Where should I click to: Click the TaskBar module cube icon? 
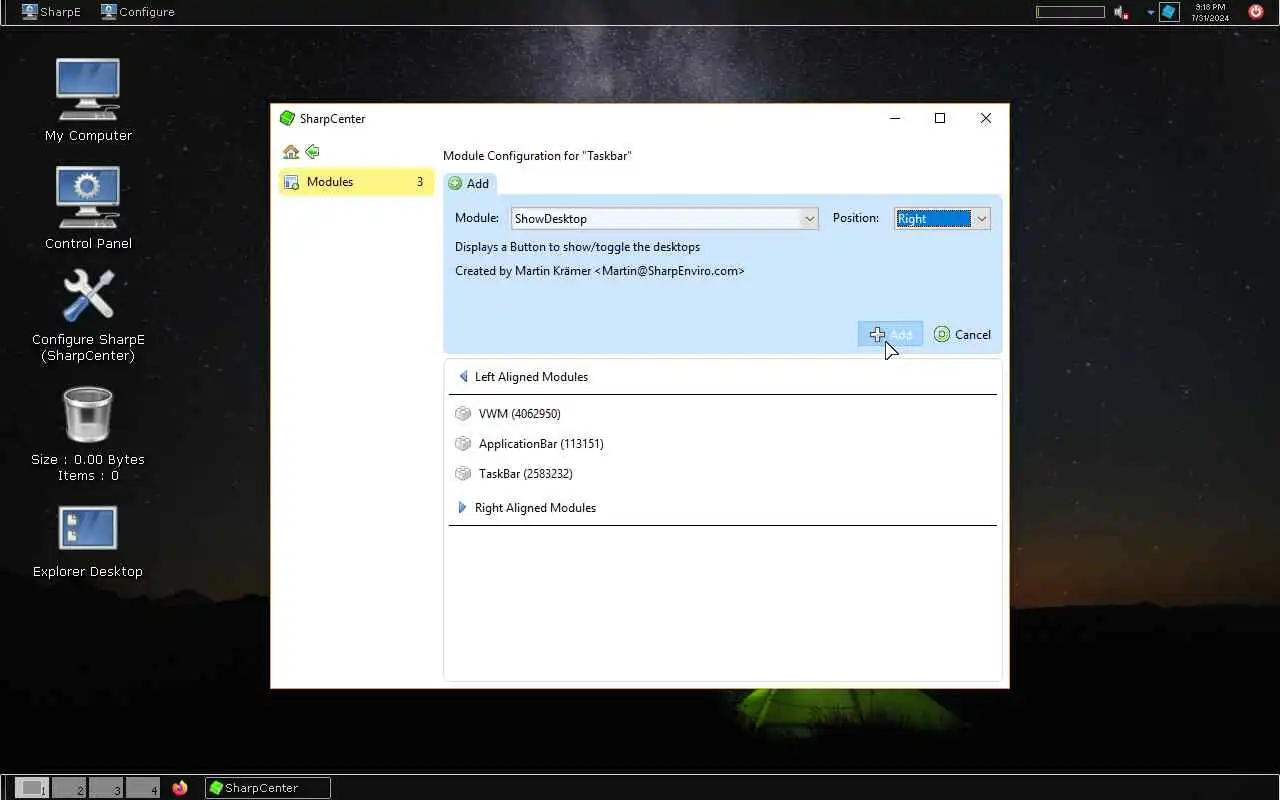(462, 473)
